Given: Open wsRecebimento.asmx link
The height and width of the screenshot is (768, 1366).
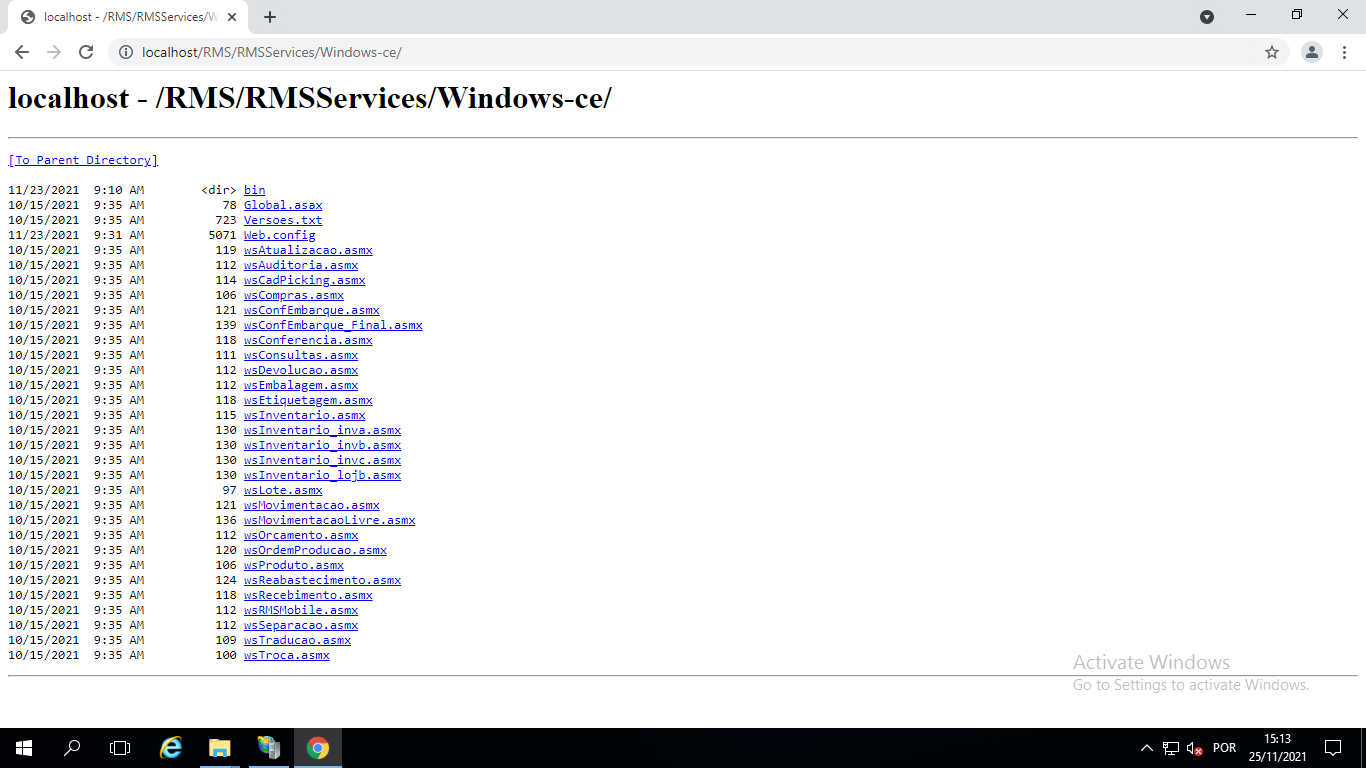Looking at the screenshot, I should [x=308, y=595].
